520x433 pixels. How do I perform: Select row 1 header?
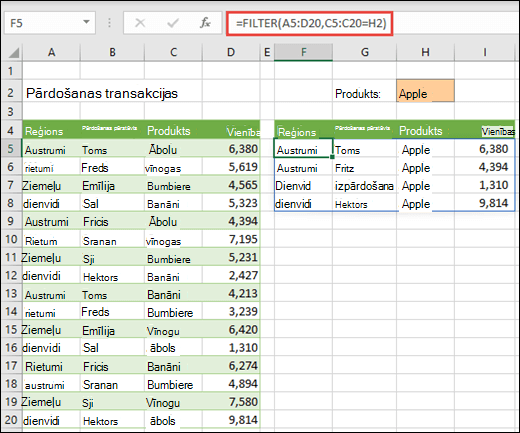(x=11, y=71)
